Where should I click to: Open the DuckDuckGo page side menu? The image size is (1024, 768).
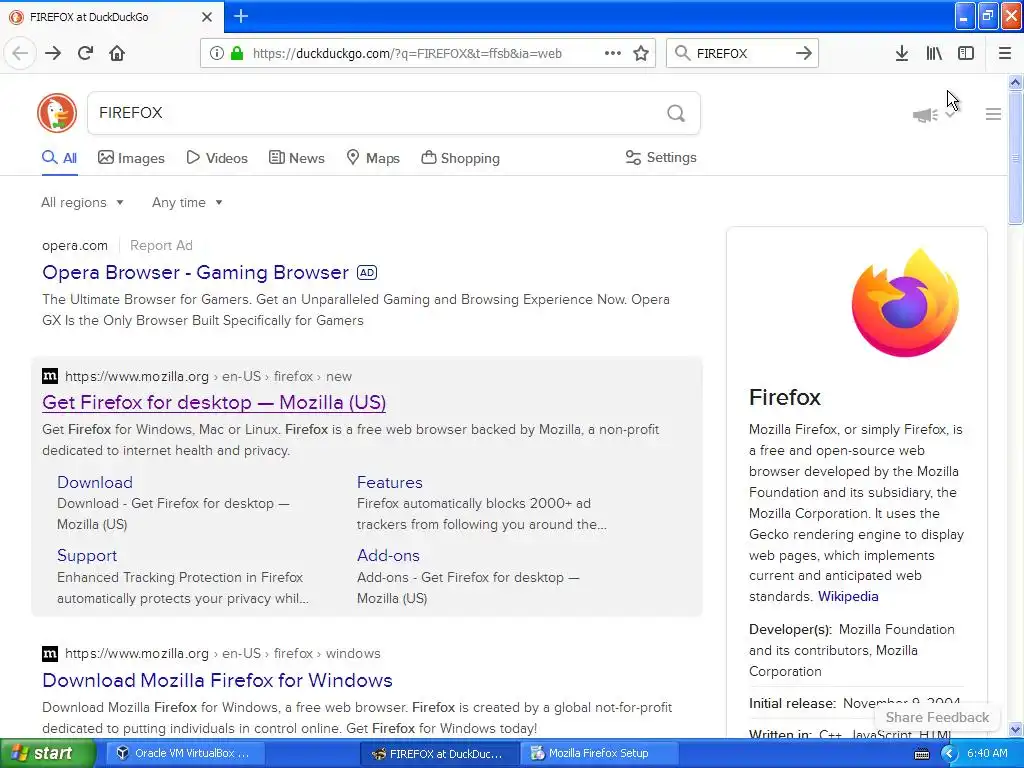coord(993,114)
